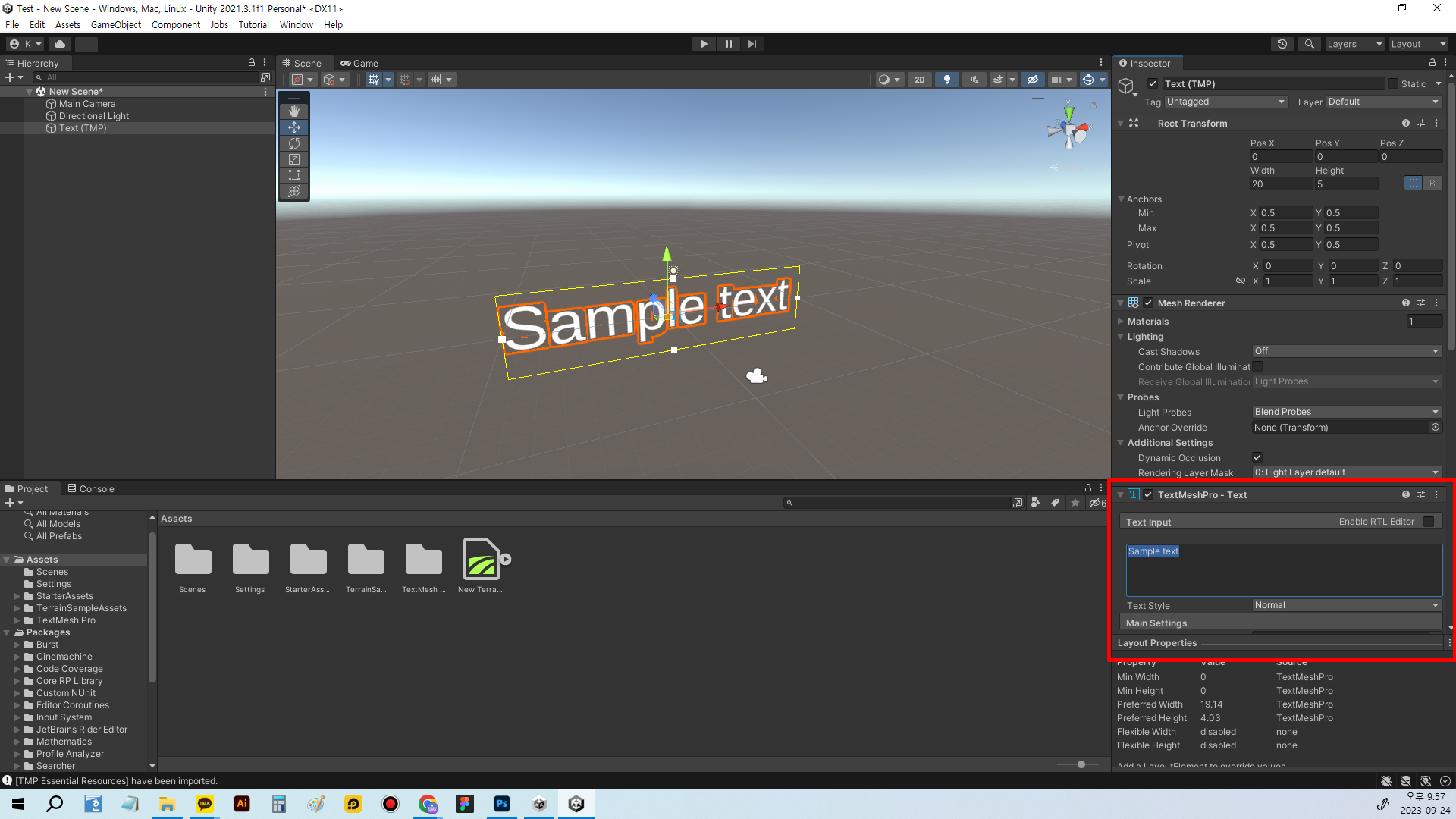The height and width of the screenshot is (819, 1456).
Task: Click the global search magnifier icon
Action: [1310, 44]
